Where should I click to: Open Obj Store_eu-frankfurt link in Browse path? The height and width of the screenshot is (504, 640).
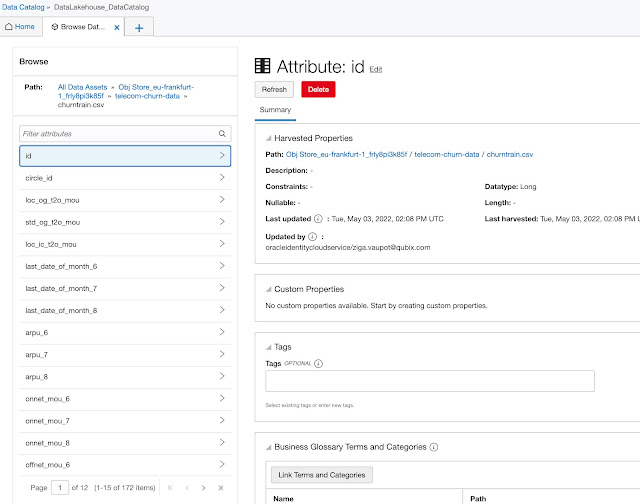tap(126, 92)
